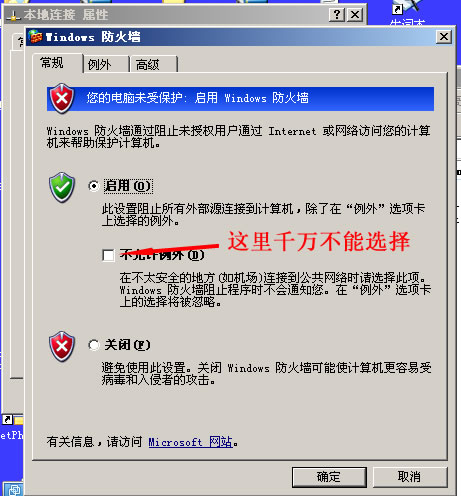Check the 不允许例外(D) checkbox
The height and width of the screenshot is (496, 461).
pyautogui.click(x=108, y=255)
